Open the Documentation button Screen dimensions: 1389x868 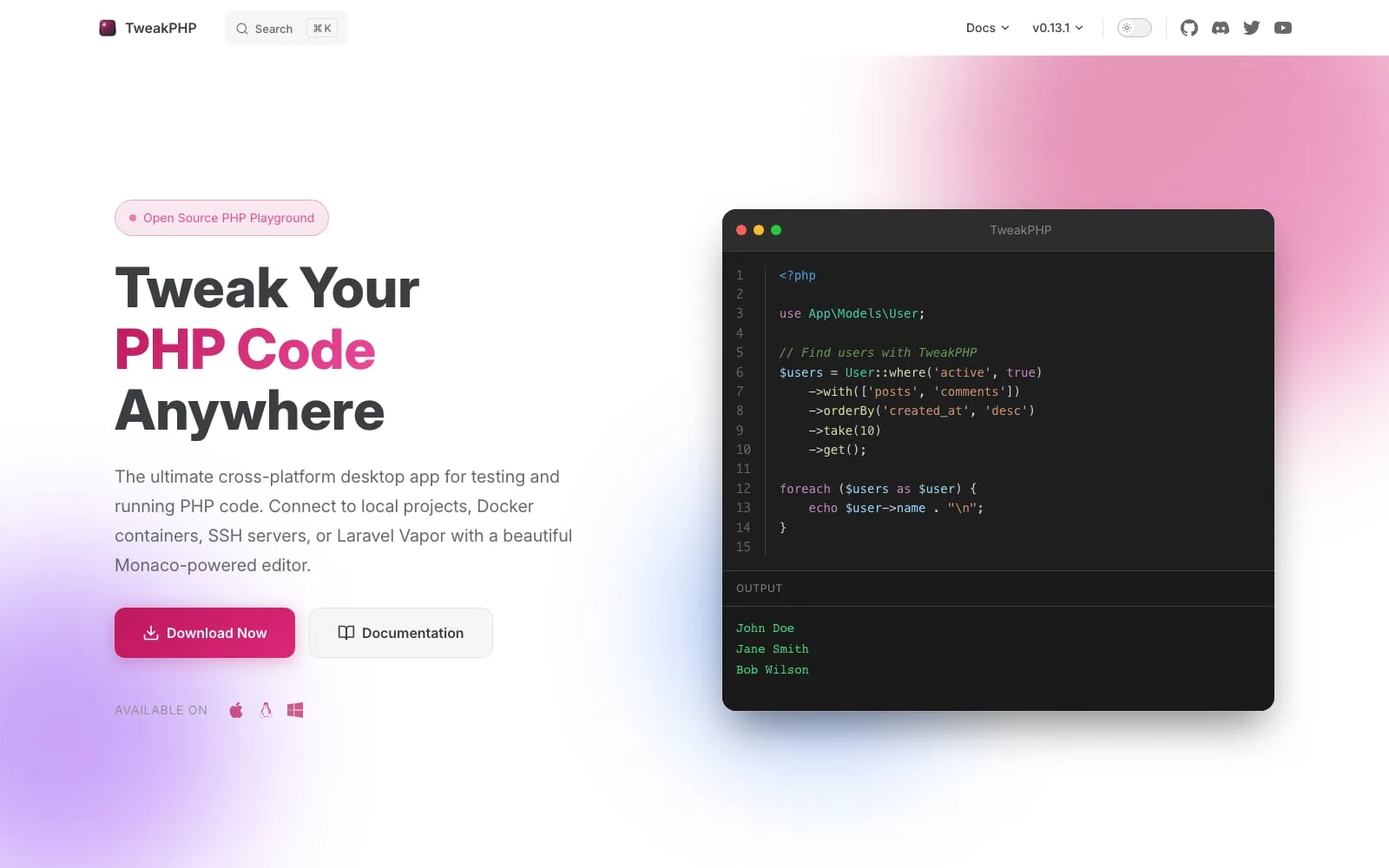(401, 633)
